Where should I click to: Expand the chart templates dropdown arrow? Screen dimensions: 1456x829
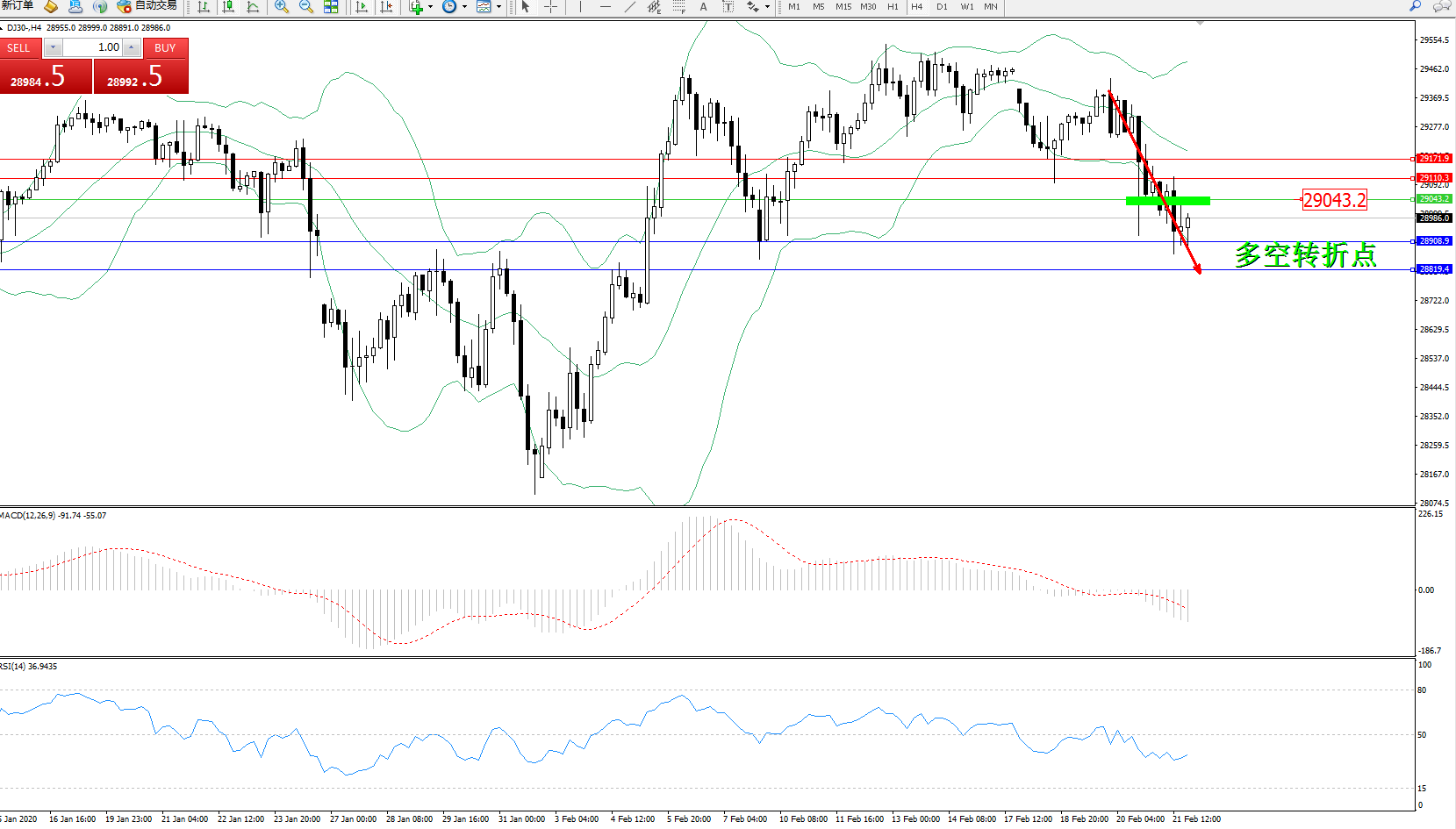tap(498, 7)
